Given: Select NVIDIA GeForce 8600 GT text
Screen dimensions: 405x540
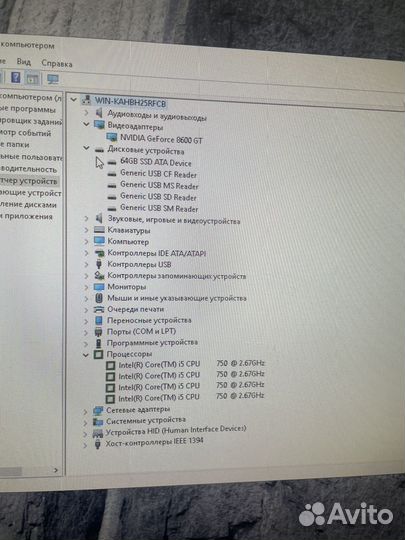Looking at the screenshot, I should point(161,139).
